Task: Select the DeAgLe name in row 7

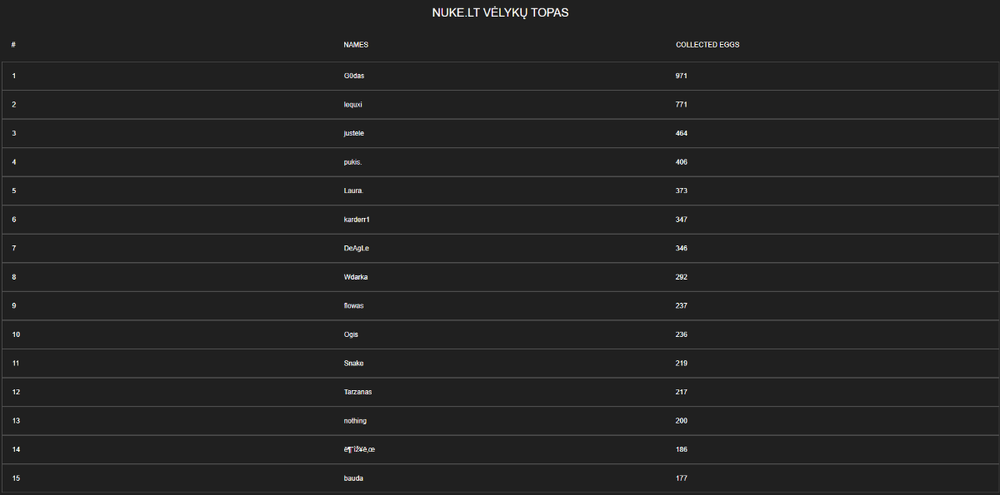Action: 357,248
